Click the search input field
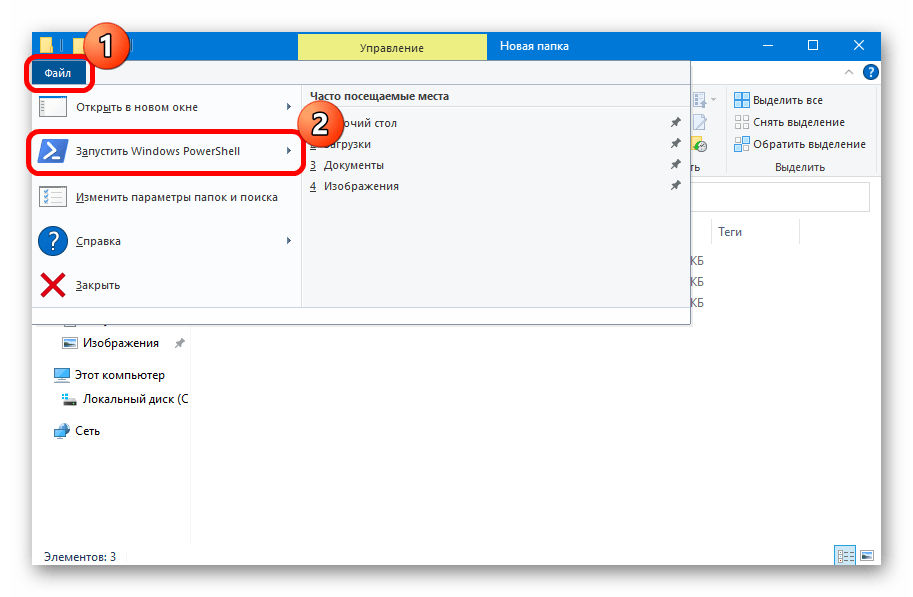Viewport: 913px width, 597px height. pos(780,197)
